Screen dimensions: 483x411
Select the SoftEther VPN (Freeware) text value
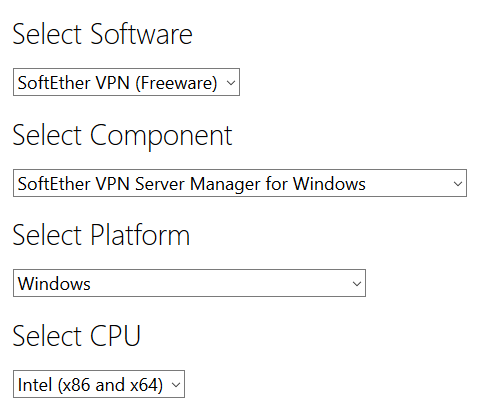point(117,83)
